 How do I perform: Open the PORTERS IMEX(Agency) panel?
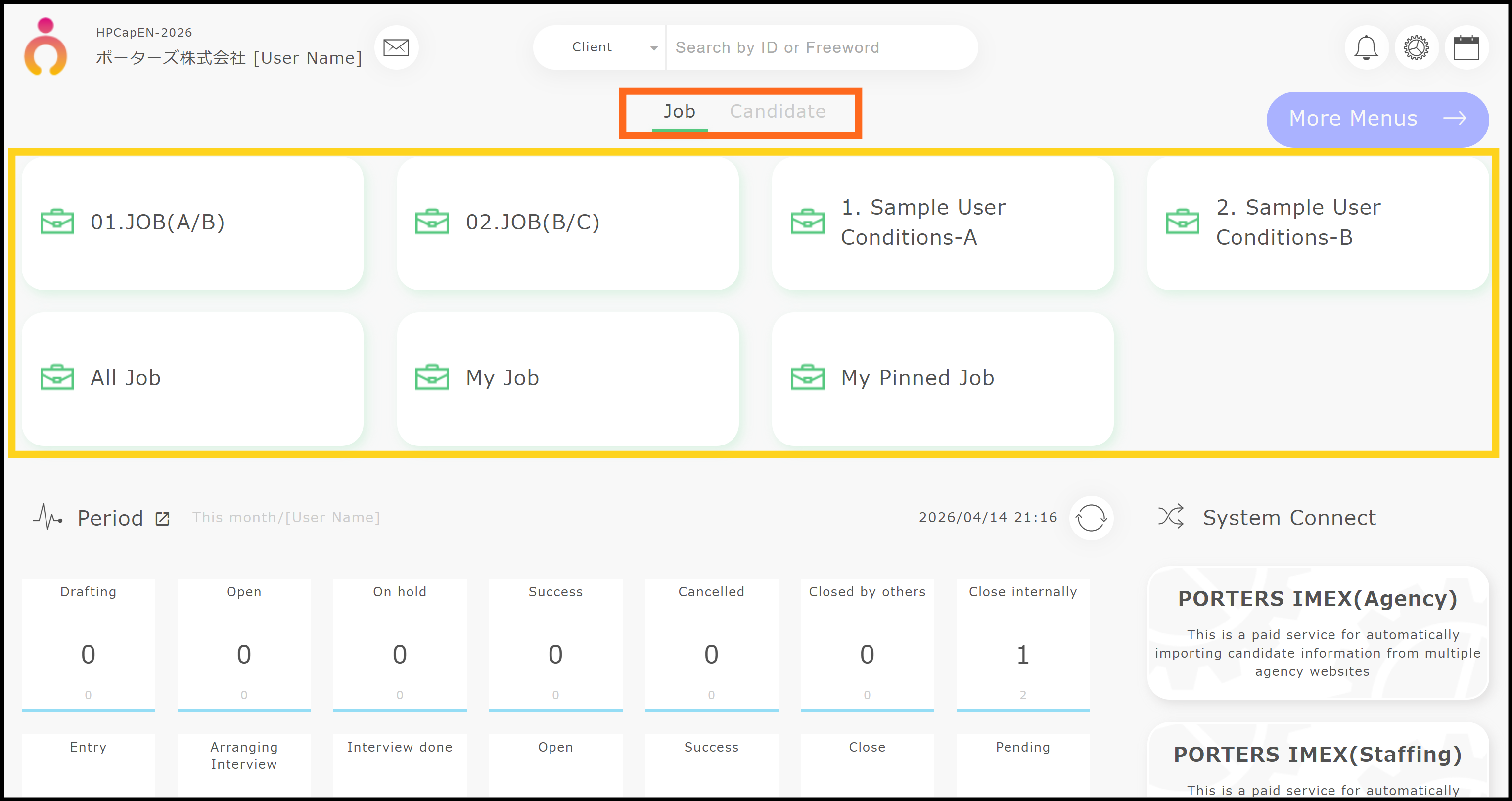pos(1317,632)
